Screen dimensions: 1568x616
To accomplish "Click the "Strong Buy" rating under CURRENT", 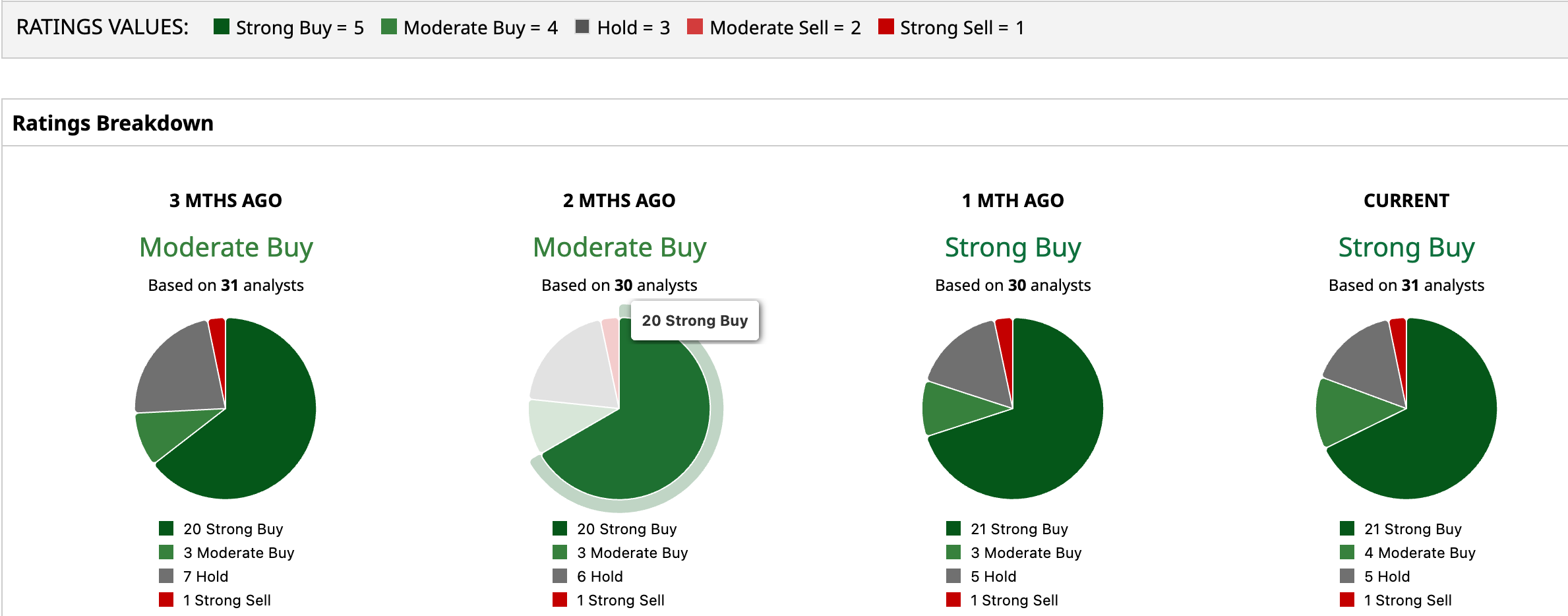I will (1406, 247).
